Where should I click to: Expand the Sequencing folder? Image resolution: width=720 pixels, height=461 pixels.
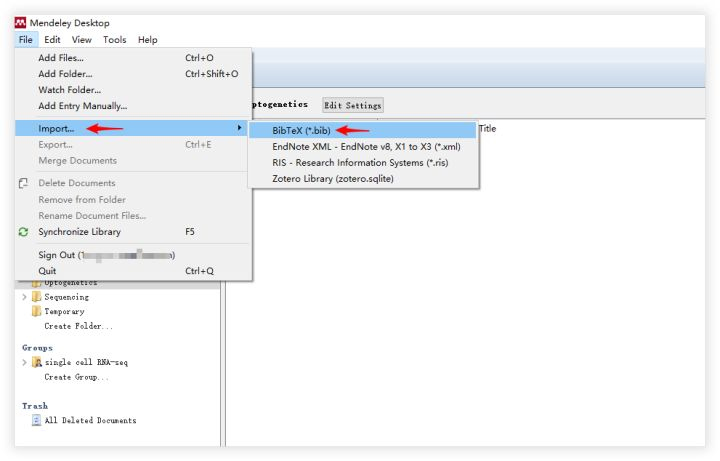click(24, 297)
